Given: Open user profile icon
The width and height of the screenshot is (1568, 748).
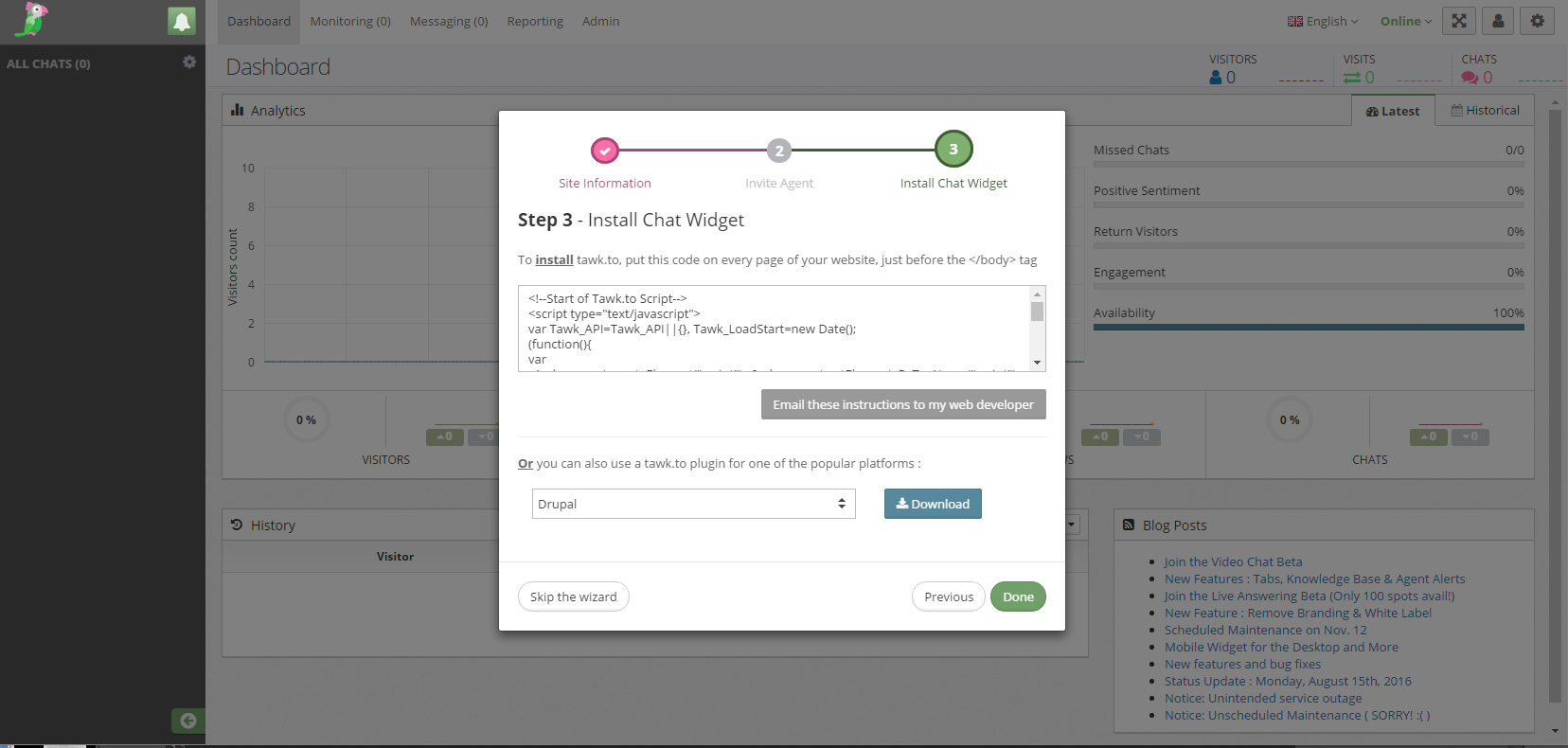Looking at the screenshot, I should pyautogui.click(x=1498, y=21).
